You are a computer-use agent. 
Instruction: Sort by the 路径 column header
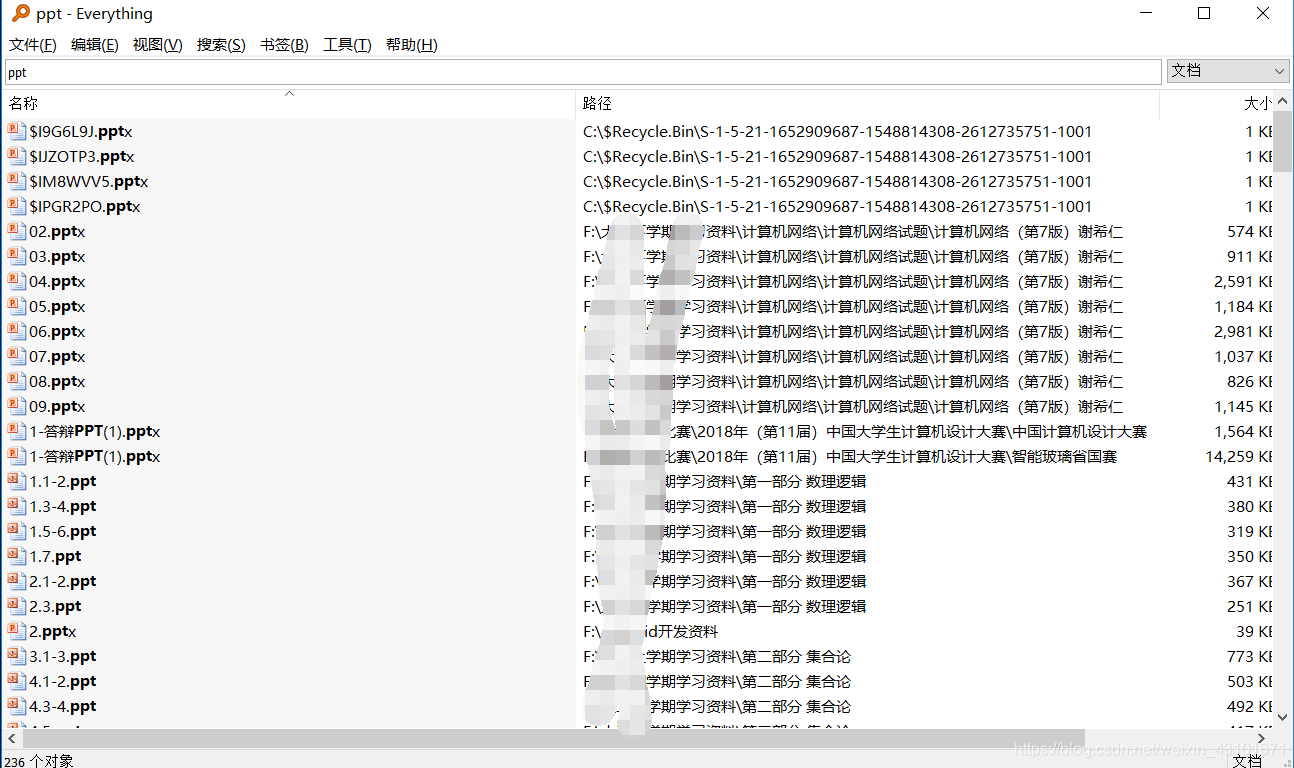coord(868,103)
